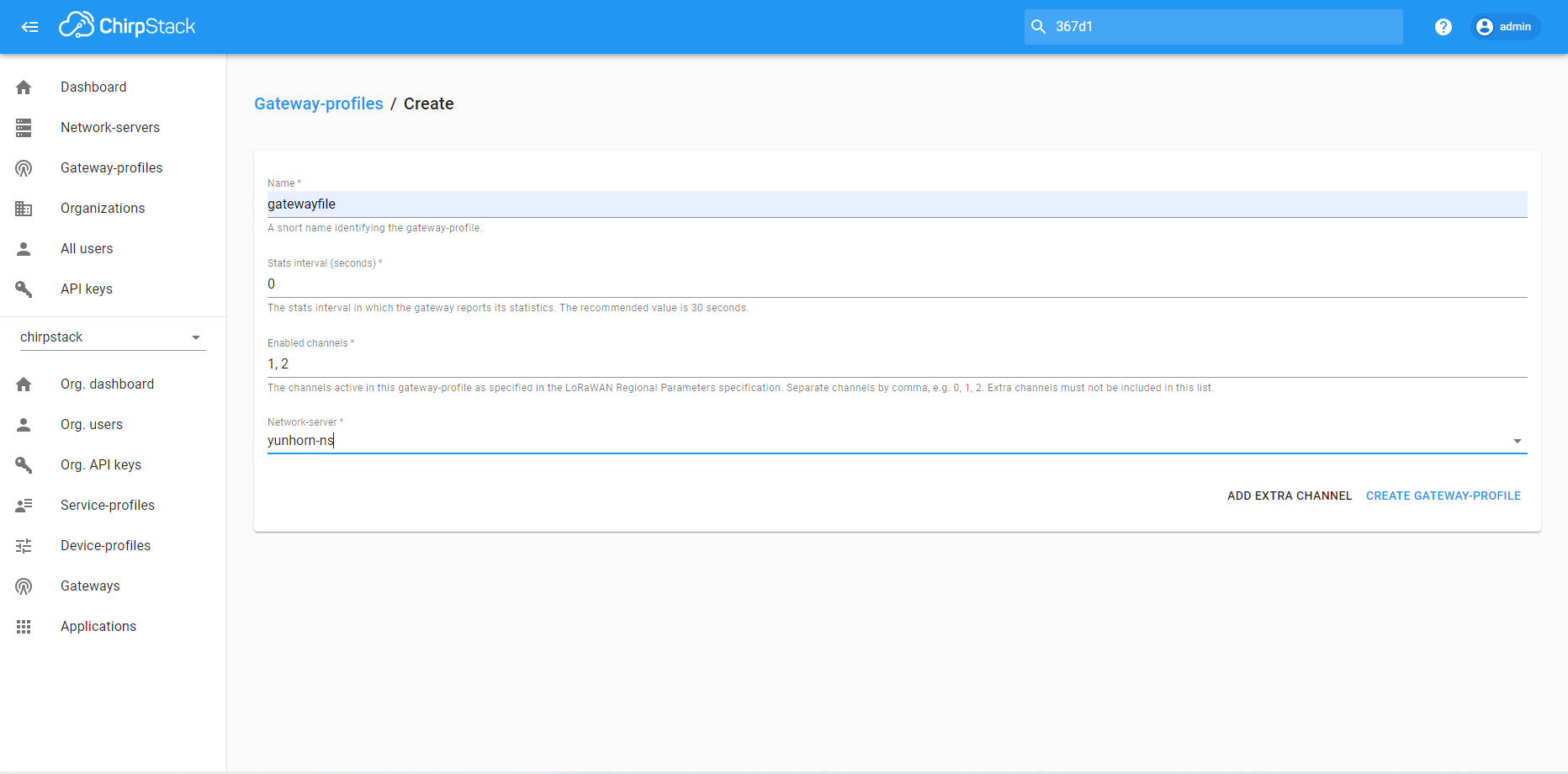Open the admin account button

point(1505,27)
